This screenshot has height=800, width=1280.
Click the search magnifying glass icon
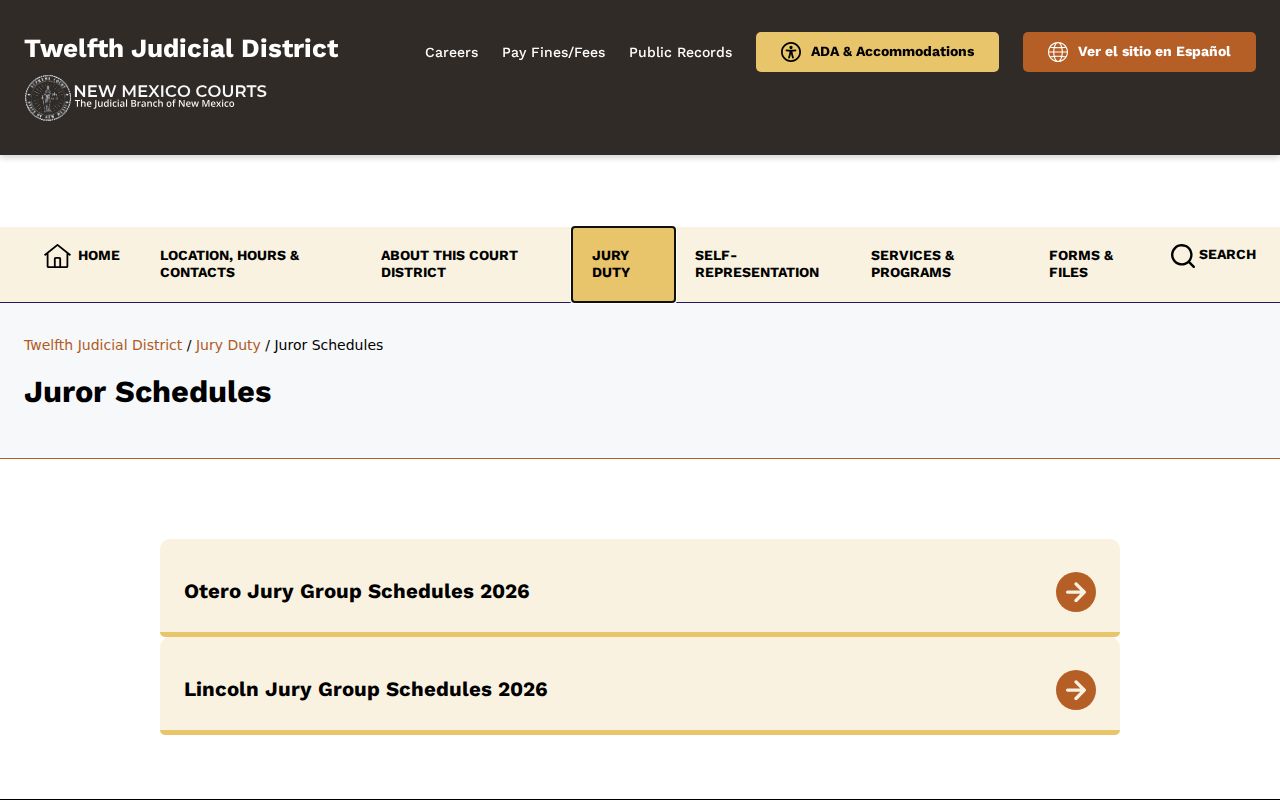(x=1182, y=256)
